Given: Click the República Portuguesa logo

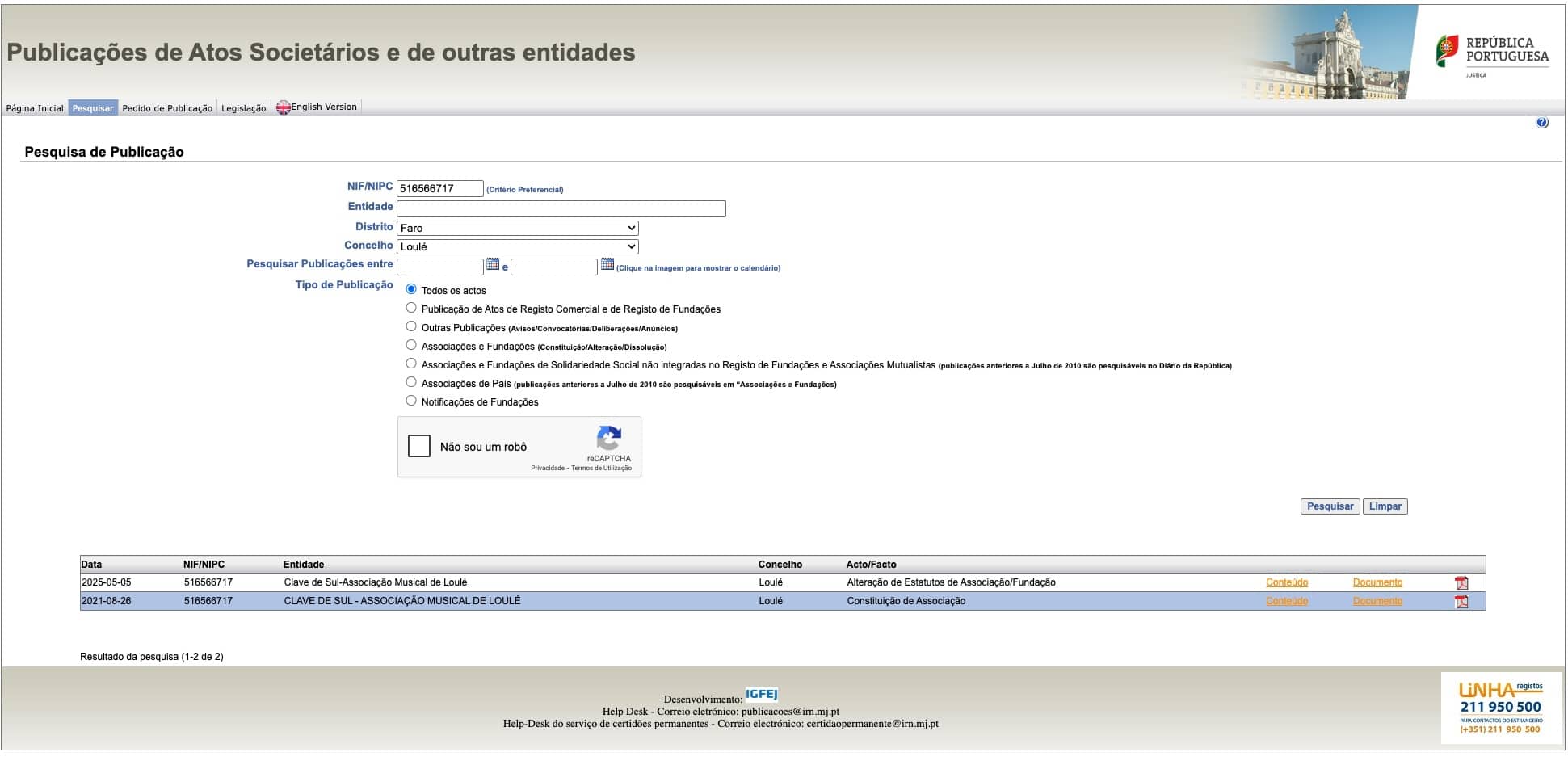Looking at the screenshot, I should click(1492, 55).
